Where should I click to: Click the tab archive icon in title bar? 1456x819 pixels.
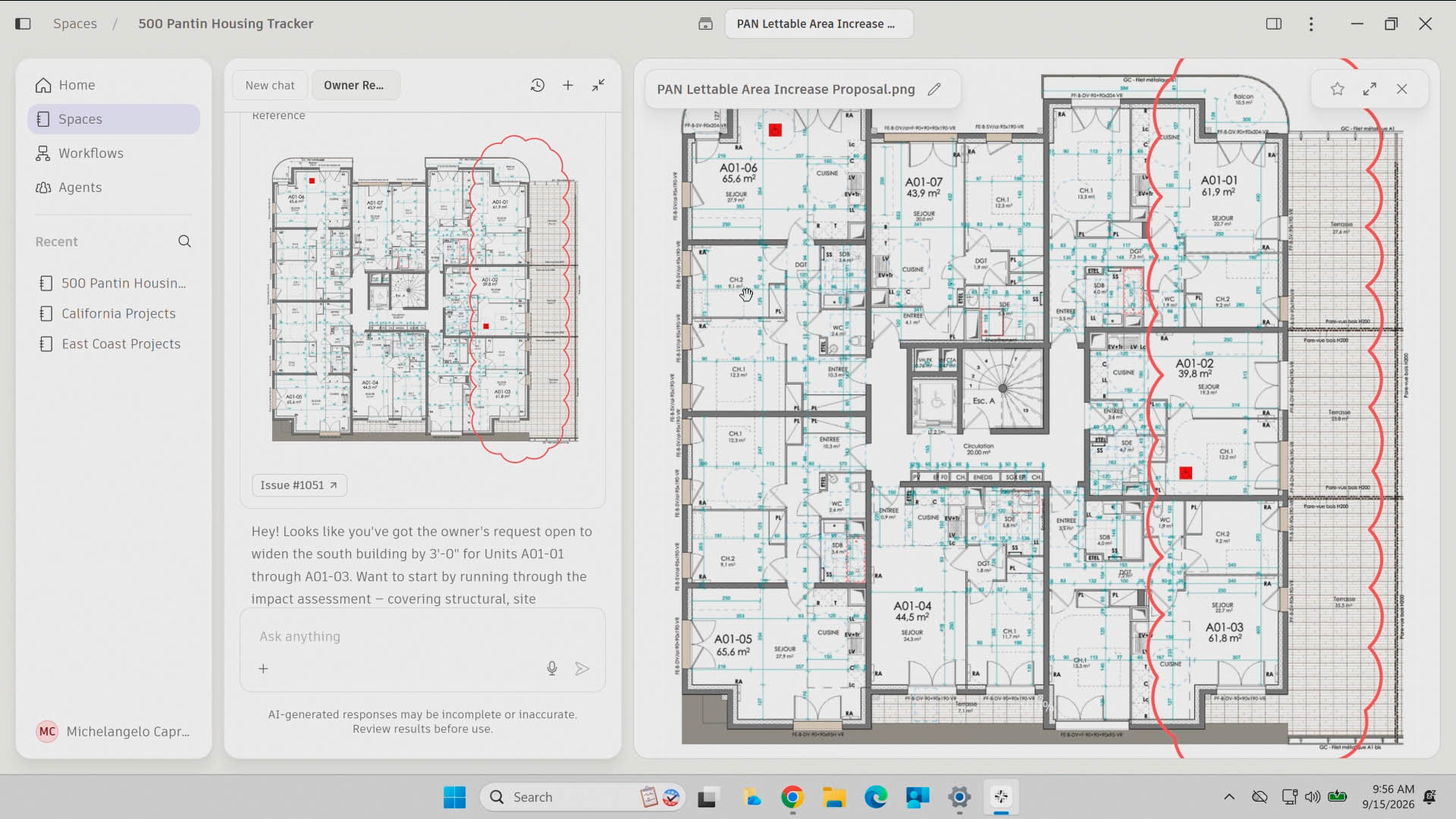(705, 24)
